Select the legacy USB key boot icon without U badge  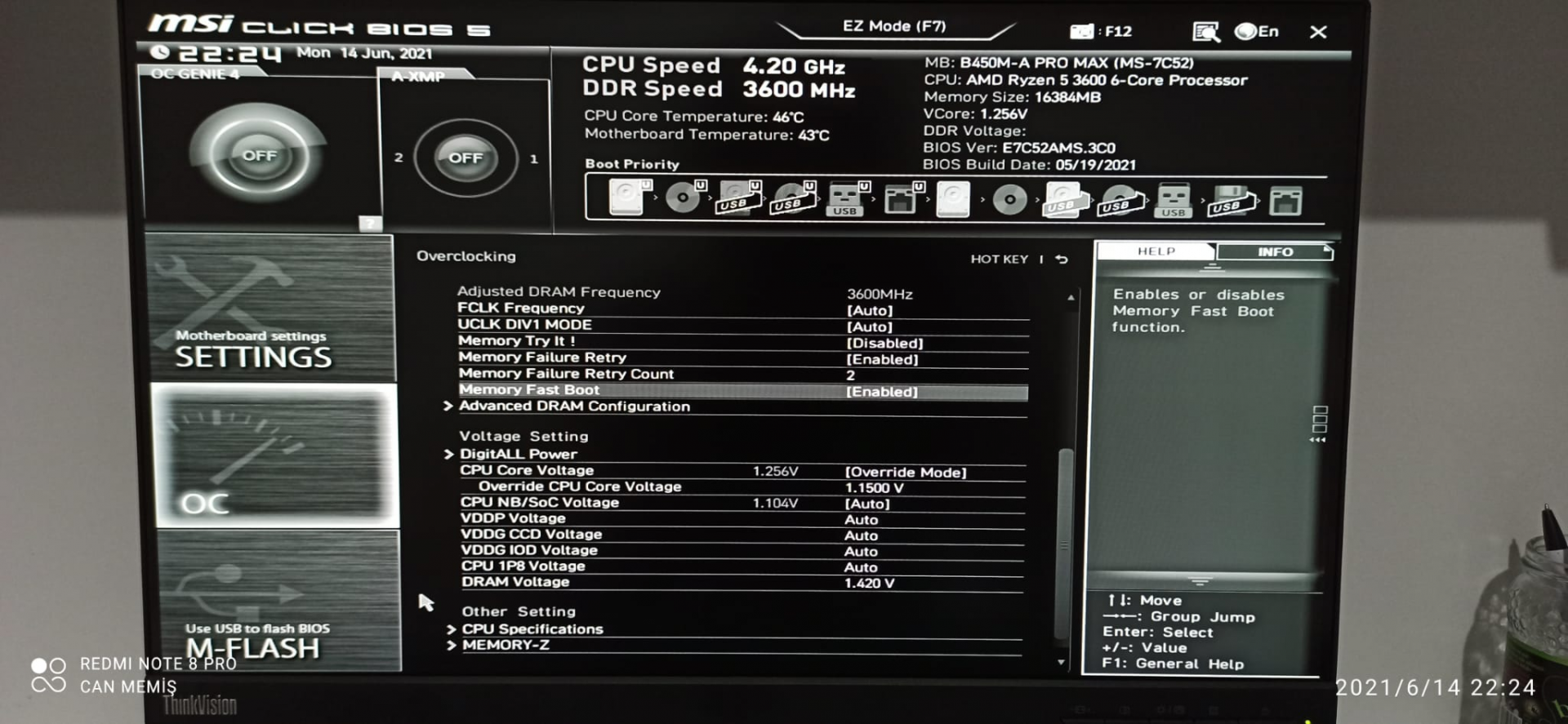coord(1174,201)
